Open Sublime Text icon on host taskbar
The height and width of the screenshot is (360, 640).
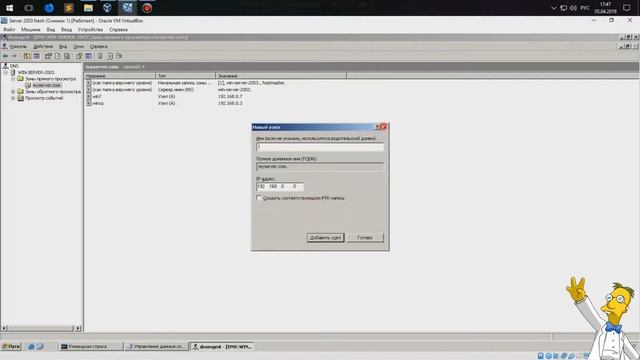[x=69, y=8]
